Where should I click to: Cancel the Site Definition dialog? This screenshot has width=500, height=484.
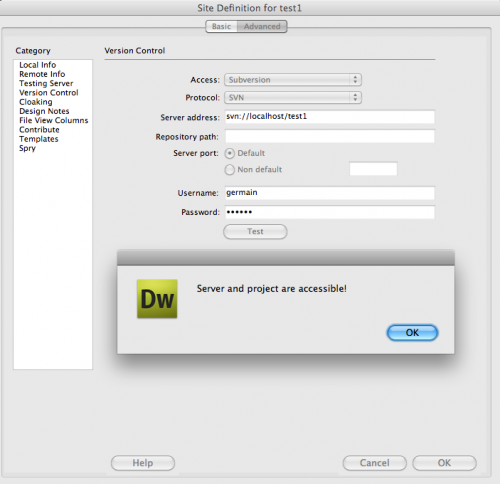375,463
